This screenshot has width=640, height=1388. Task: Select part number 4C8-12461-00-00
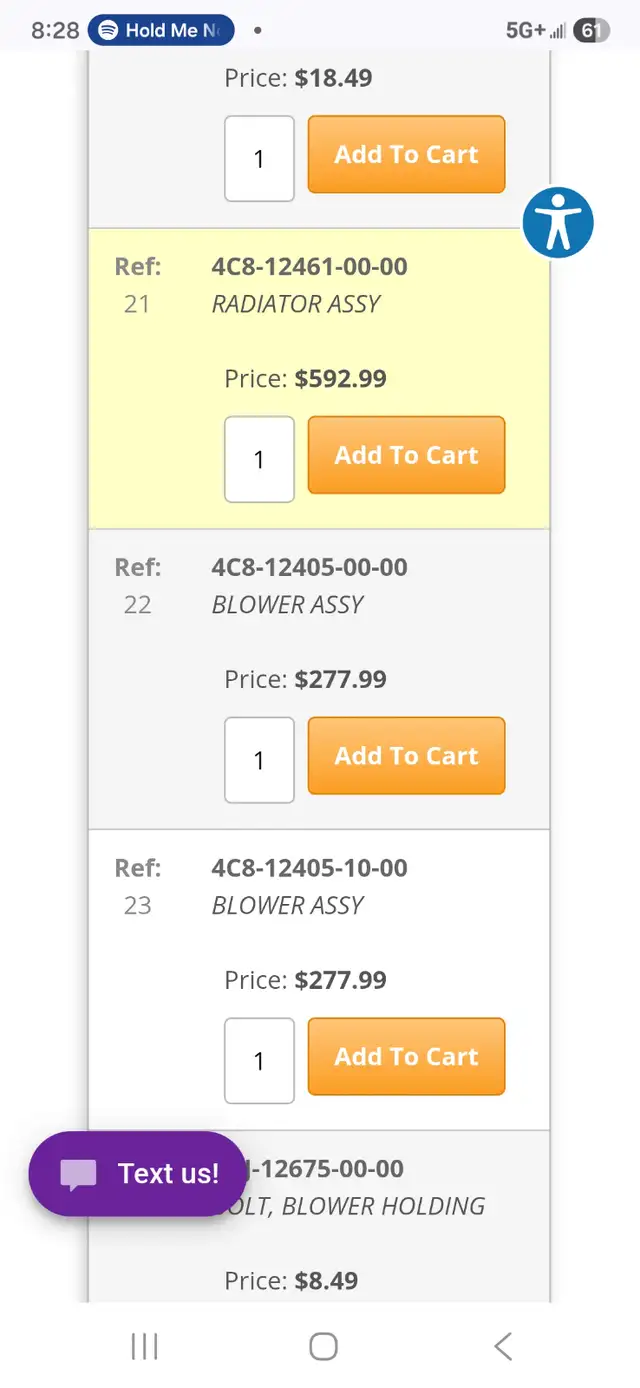click(x=309, y=267)
